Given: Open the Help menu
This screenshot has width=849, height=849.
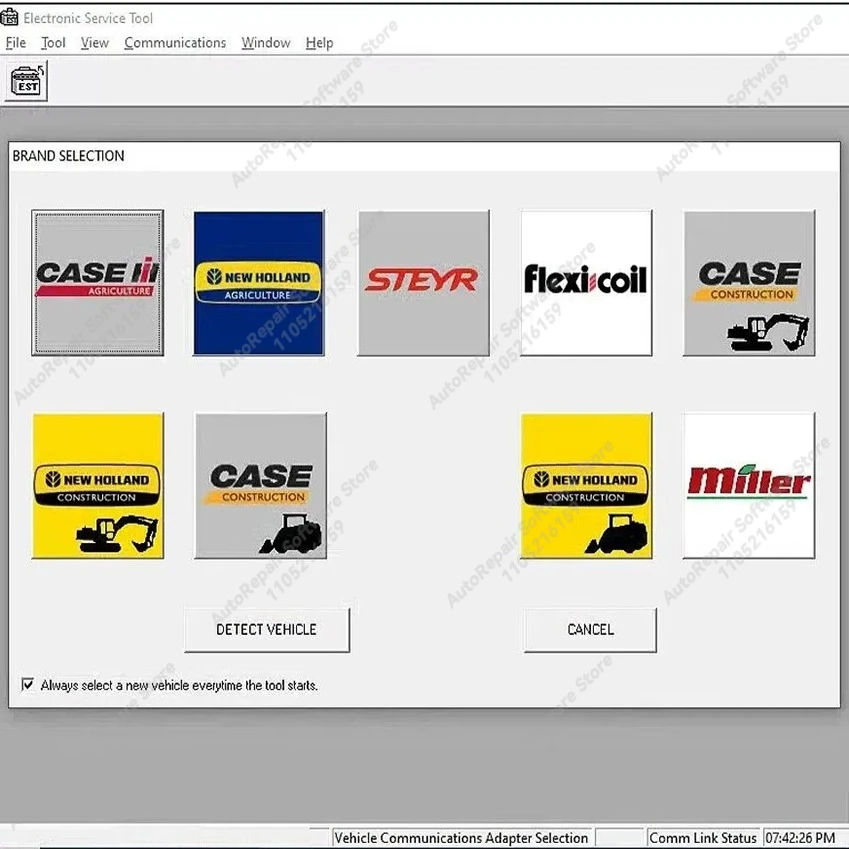Looking at the screenshot, I should coord(319,43).
